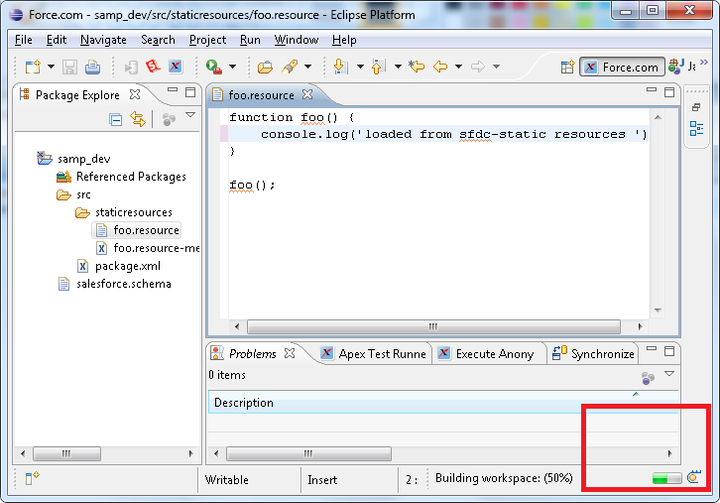Toggle Link with Editor in Package Explorer
The height and width of the screenshot is (503, 720).
point(137,119)
